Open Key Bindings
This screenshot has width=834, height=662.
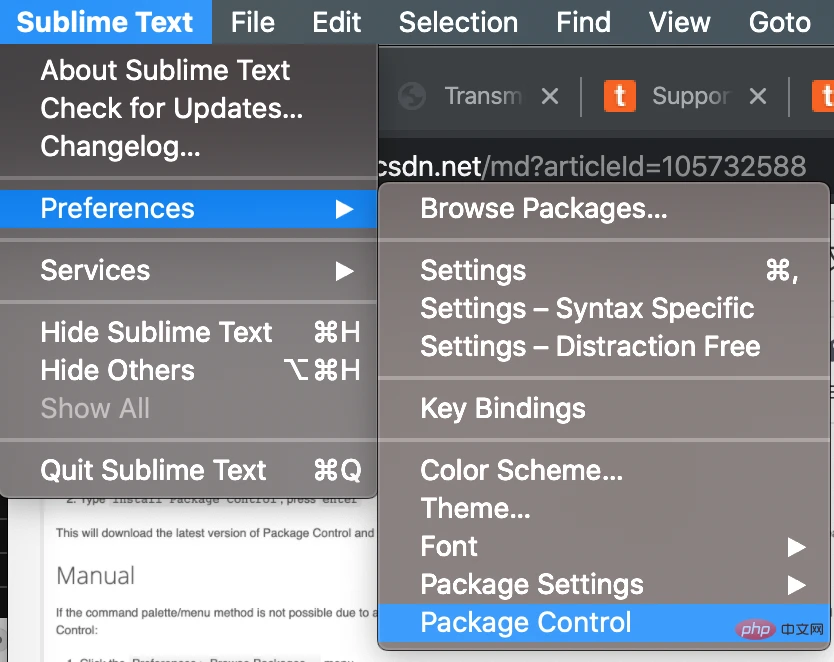click(604, 408)
